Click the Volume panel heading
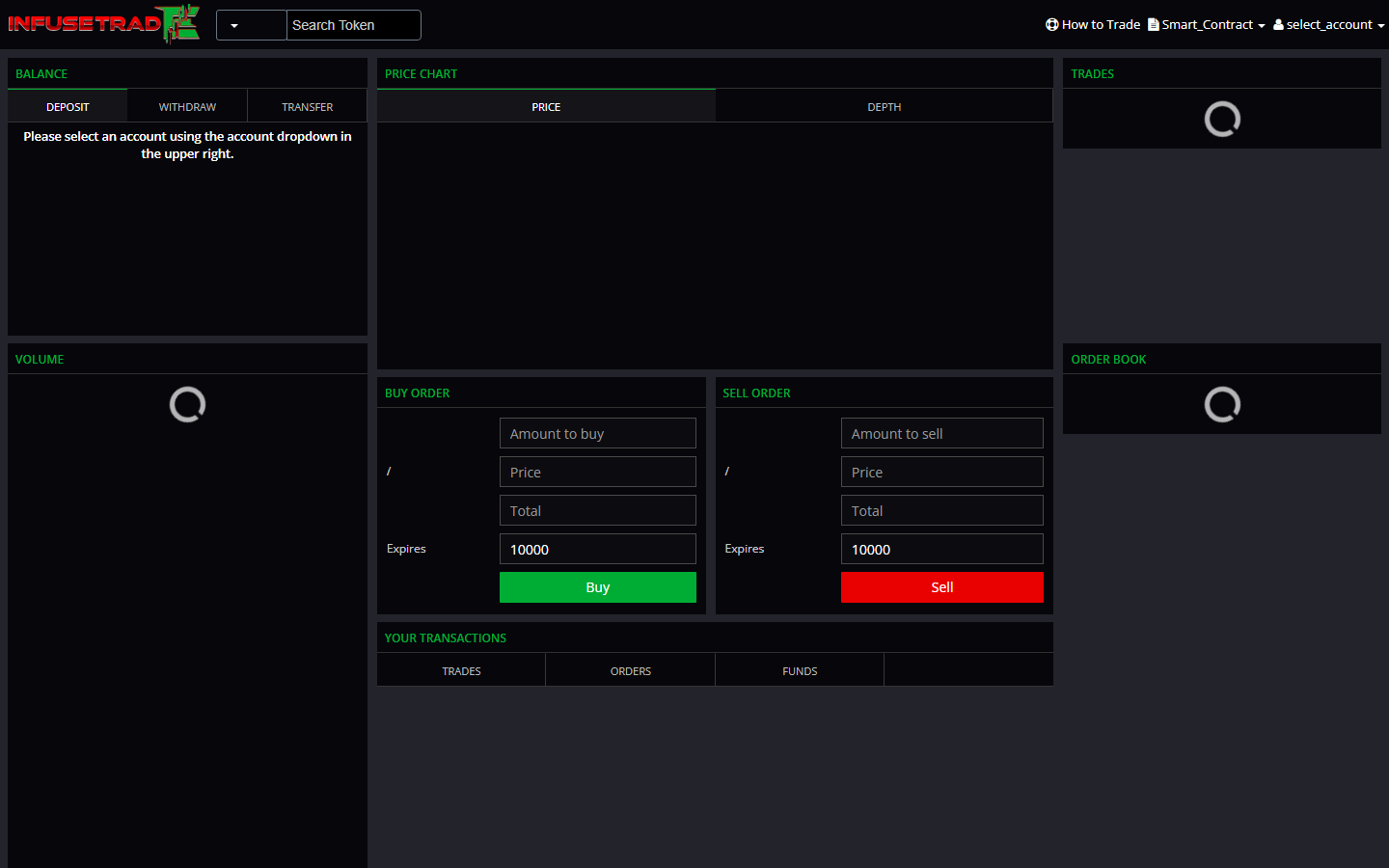This screenshot has height=868, width=1389. point(40,359)
